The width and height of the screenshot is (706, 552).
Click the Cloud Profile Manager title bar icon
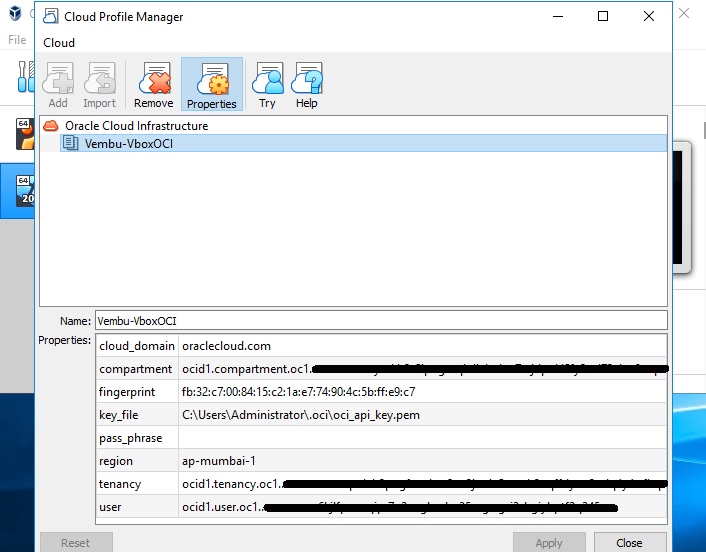(50, 16)
